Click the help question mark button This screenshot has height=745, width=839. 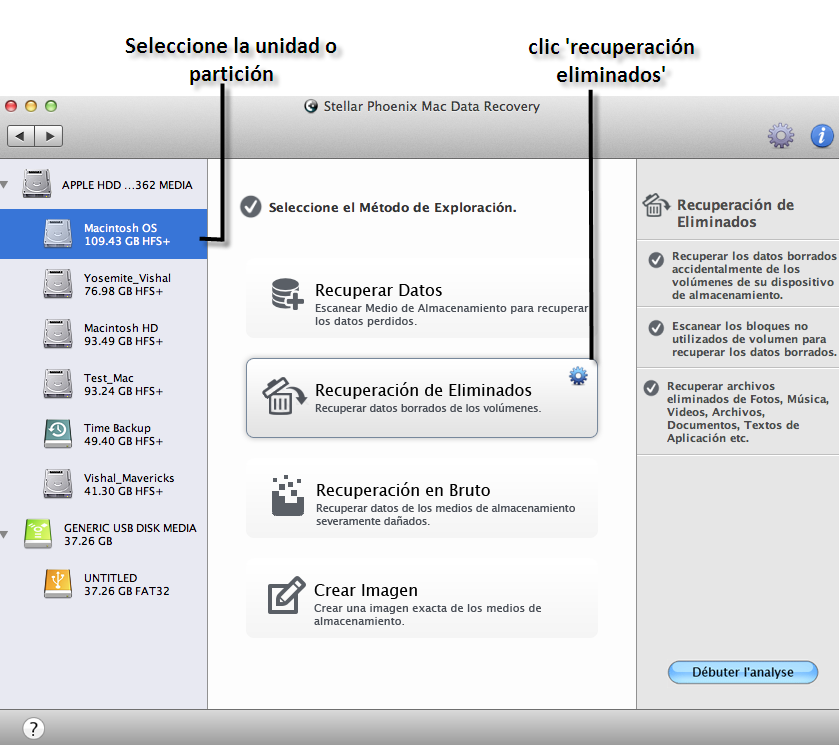click(x=33, y=728)
